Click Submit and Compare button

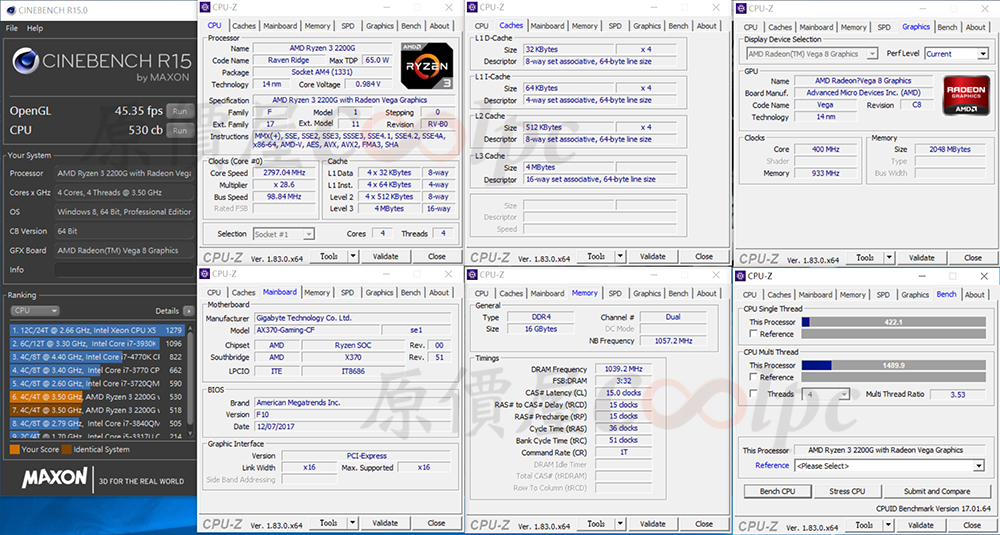(x=937, y=491)
